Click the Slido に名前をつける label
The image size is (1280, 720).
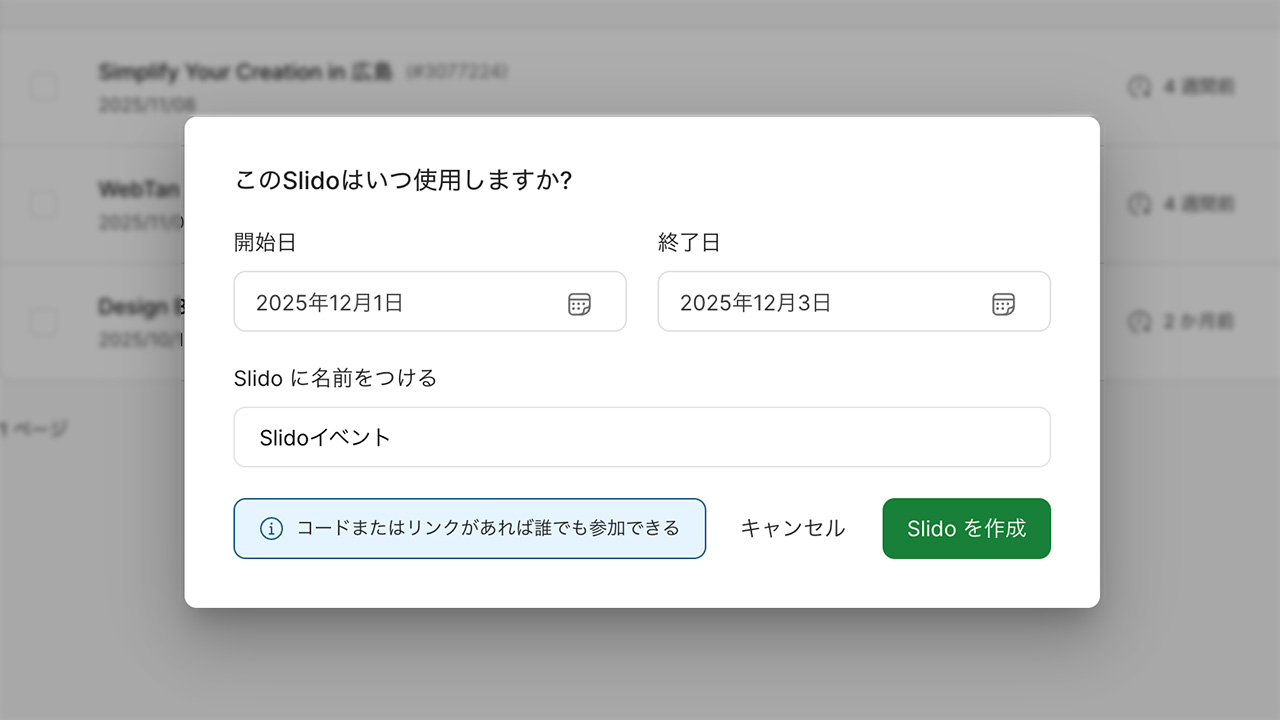point(335,378)
